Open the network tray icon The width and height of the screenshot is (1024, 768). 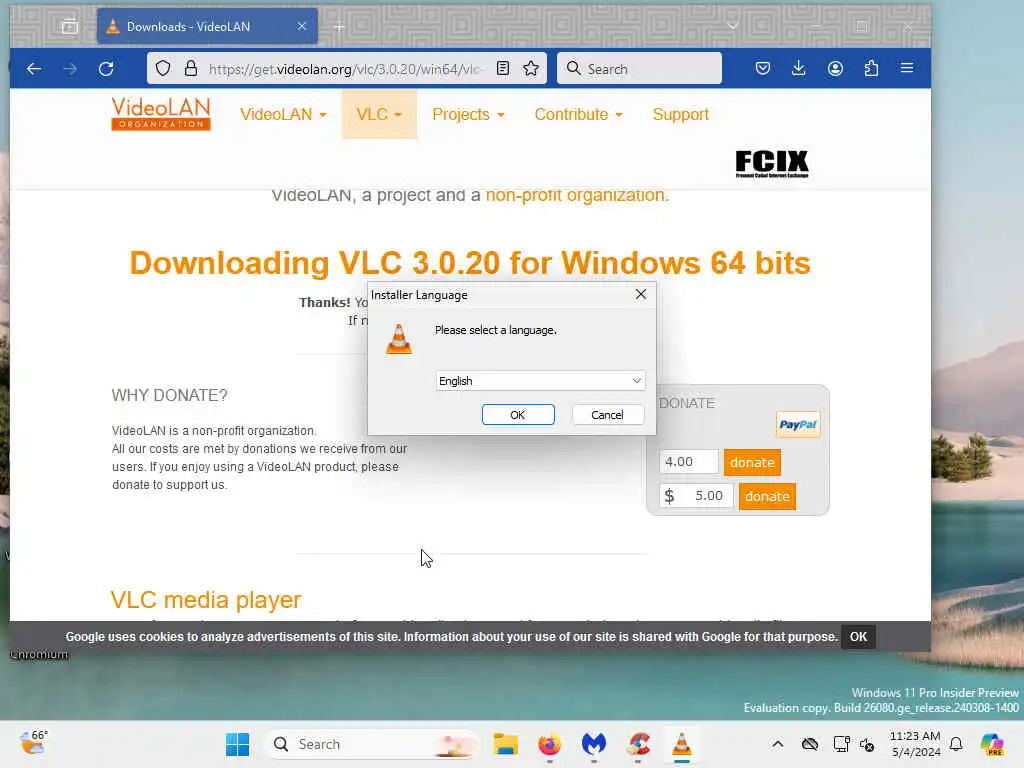(841, 744)
